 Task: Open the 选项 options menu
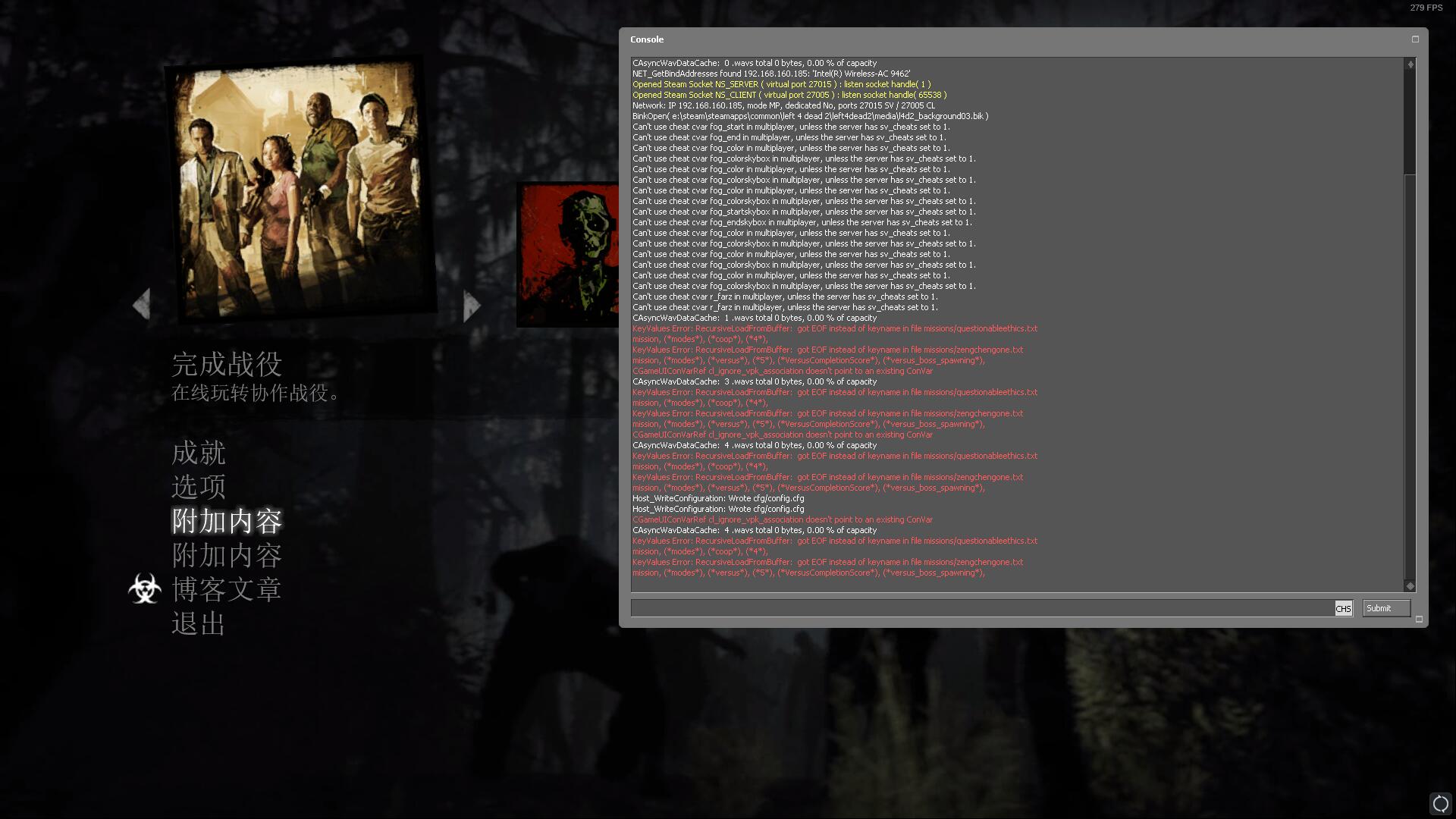[x=199, y=487]
